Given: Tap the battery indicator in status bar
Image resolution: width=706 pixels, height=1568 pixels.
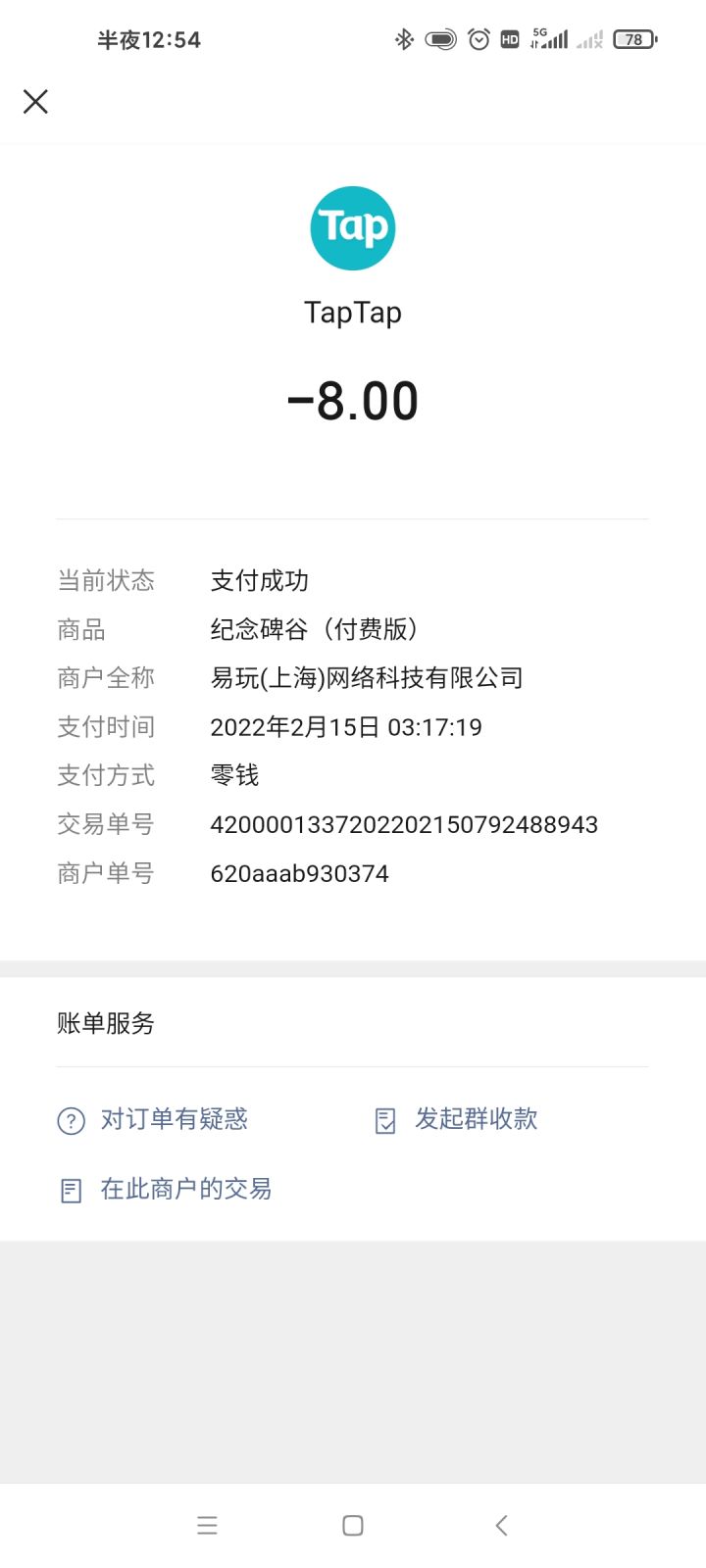Looking at the screenshot, I should [x=634, y=39].
